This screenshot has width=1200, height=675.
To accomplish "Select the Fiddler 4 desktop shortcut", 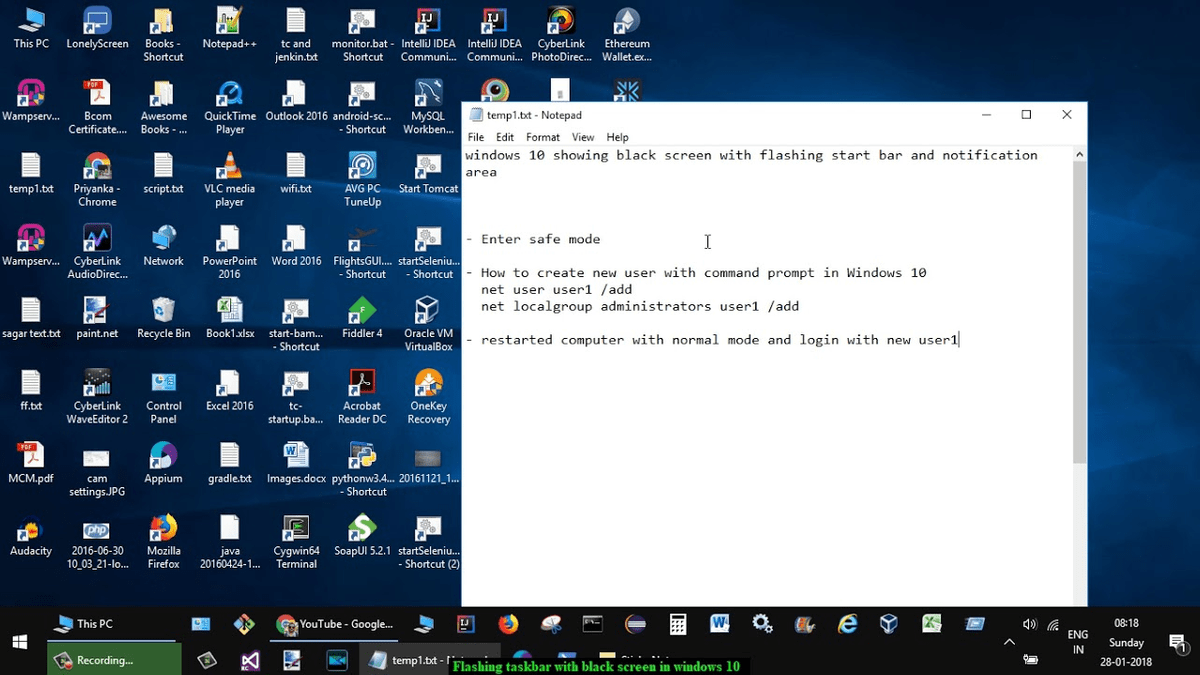I will [x=361, y=316].
